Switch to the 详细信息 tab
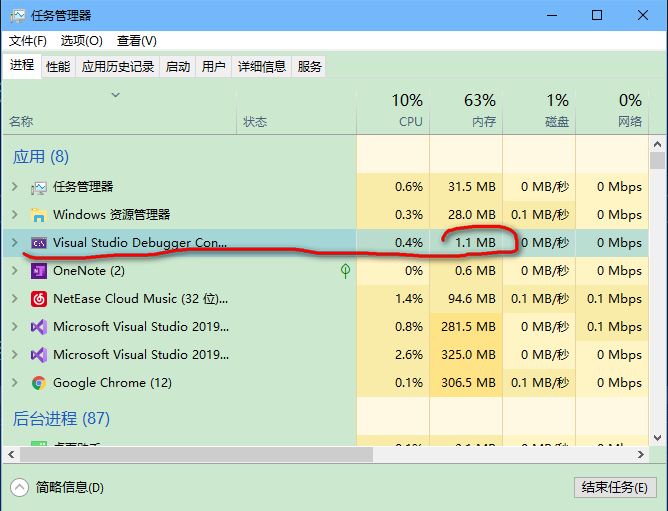 click(x=262, y=66)
